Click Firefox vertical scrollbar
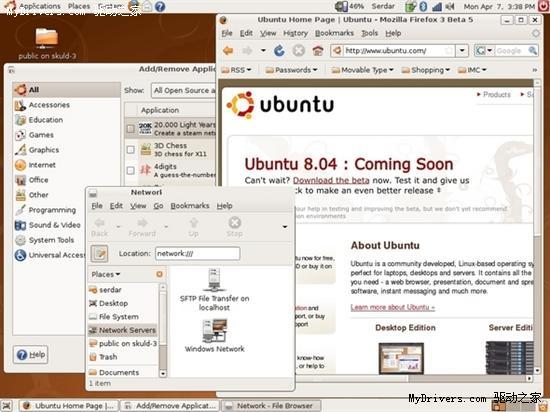Screen dimensions: 550x412 coord(537,227)
